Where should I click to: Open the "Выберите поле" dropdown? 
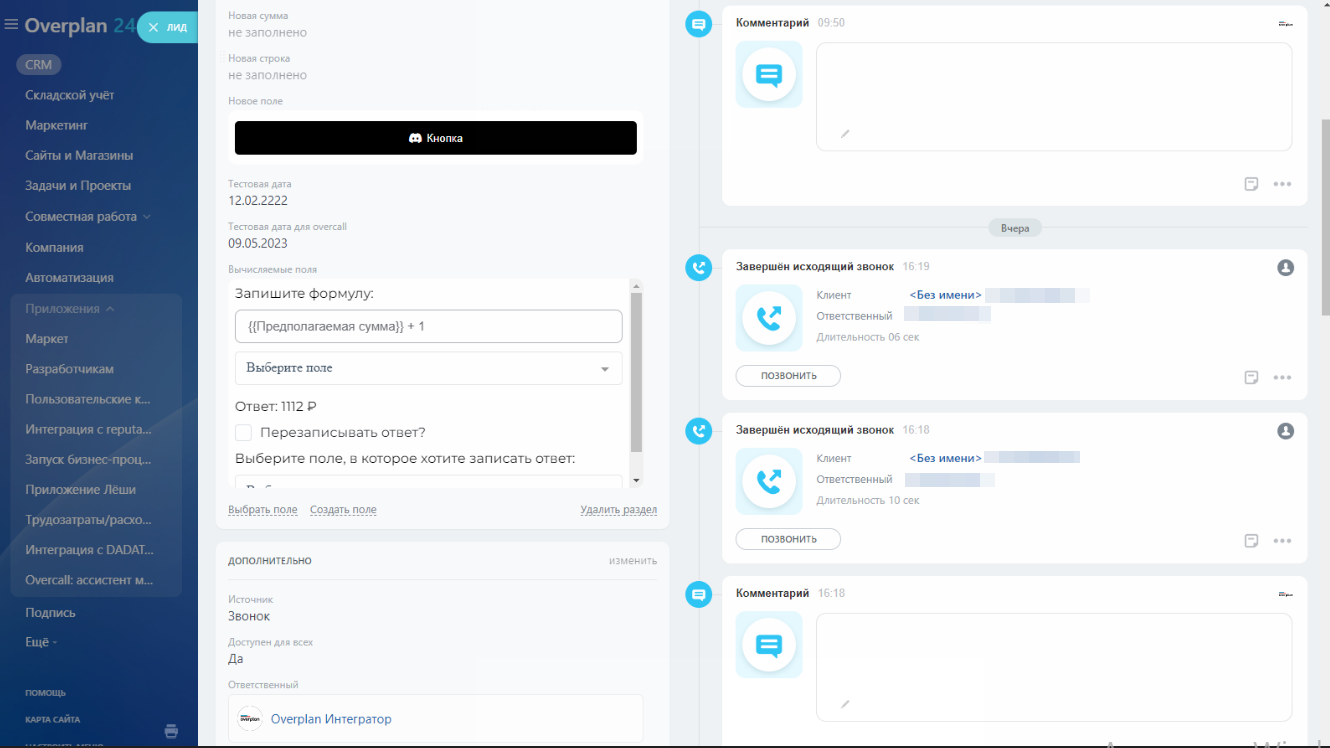[428, 368]
